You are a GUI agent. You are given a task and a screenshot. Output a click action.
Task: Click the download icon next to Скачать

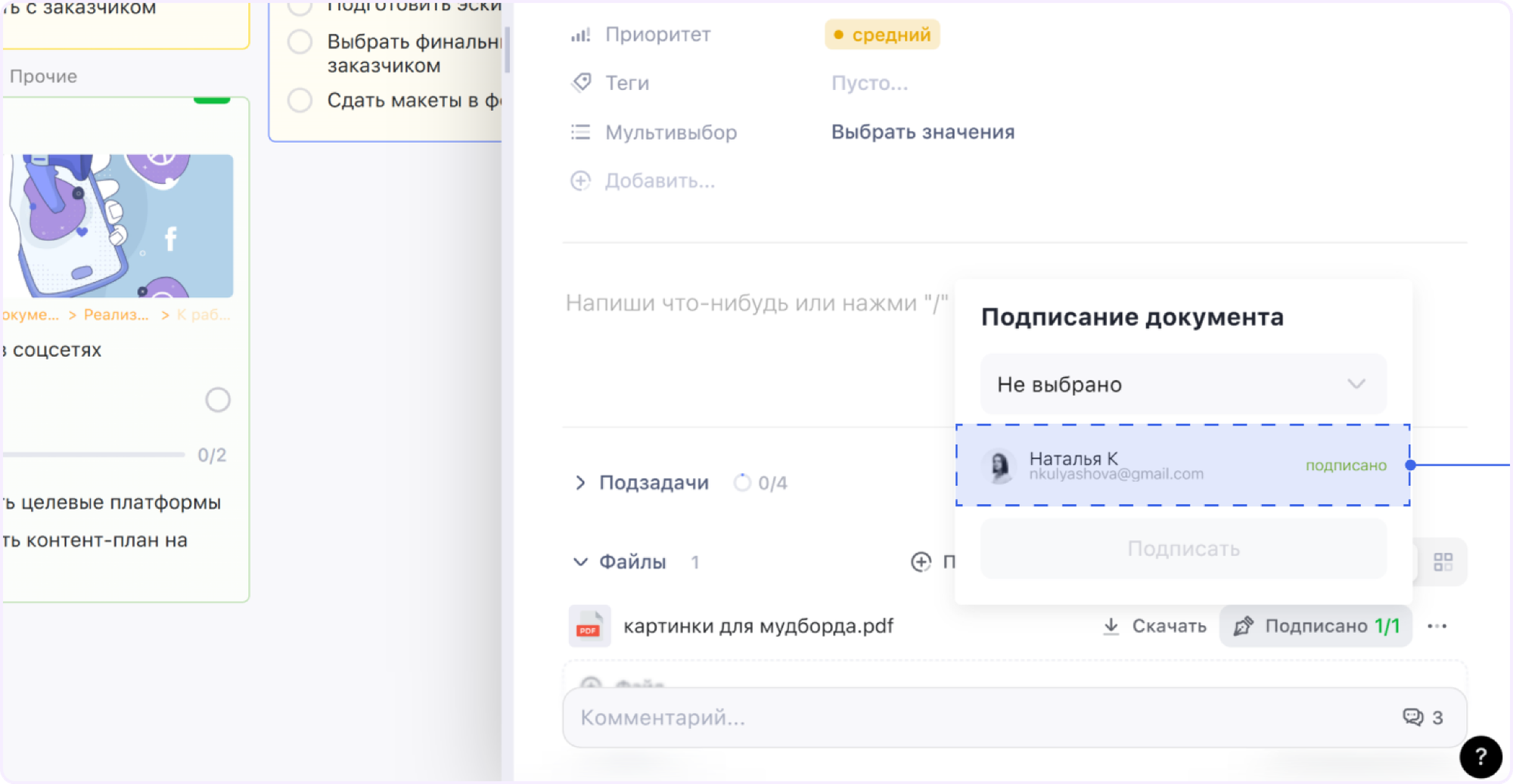click(x=1111, y=626)
